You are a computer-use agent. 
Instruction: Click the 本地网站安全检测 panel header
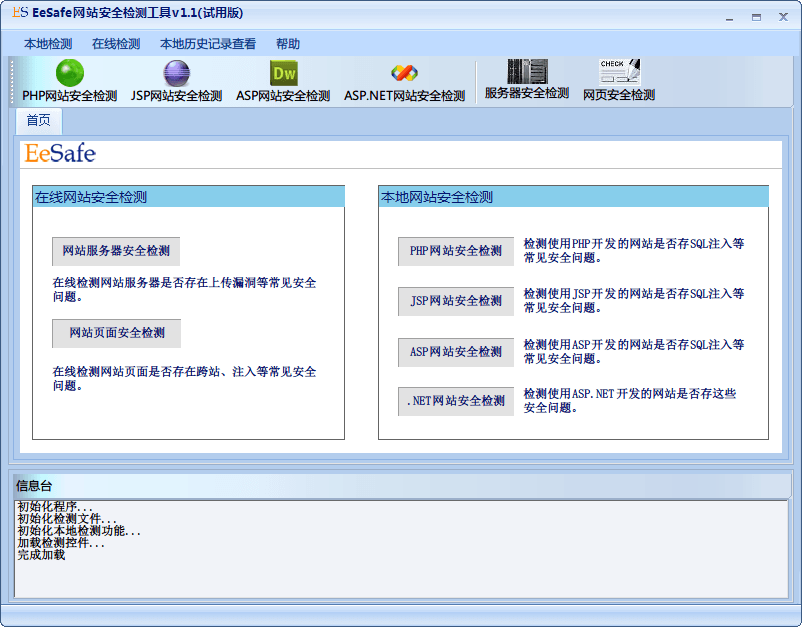tap(573, 197)
